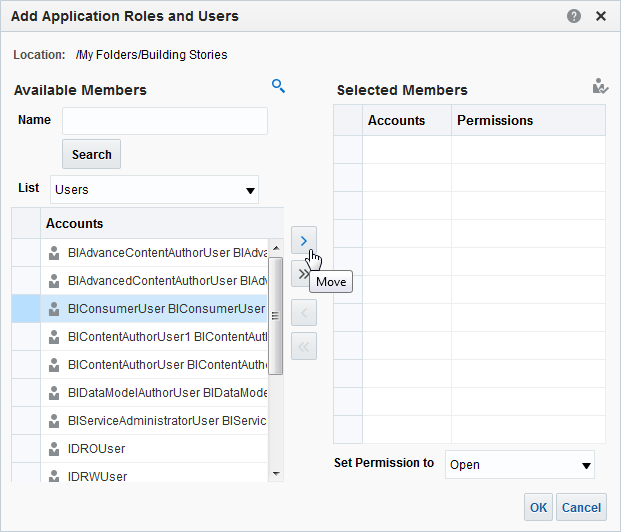Click the Move All double-arrow button

(x=303, y=274)
